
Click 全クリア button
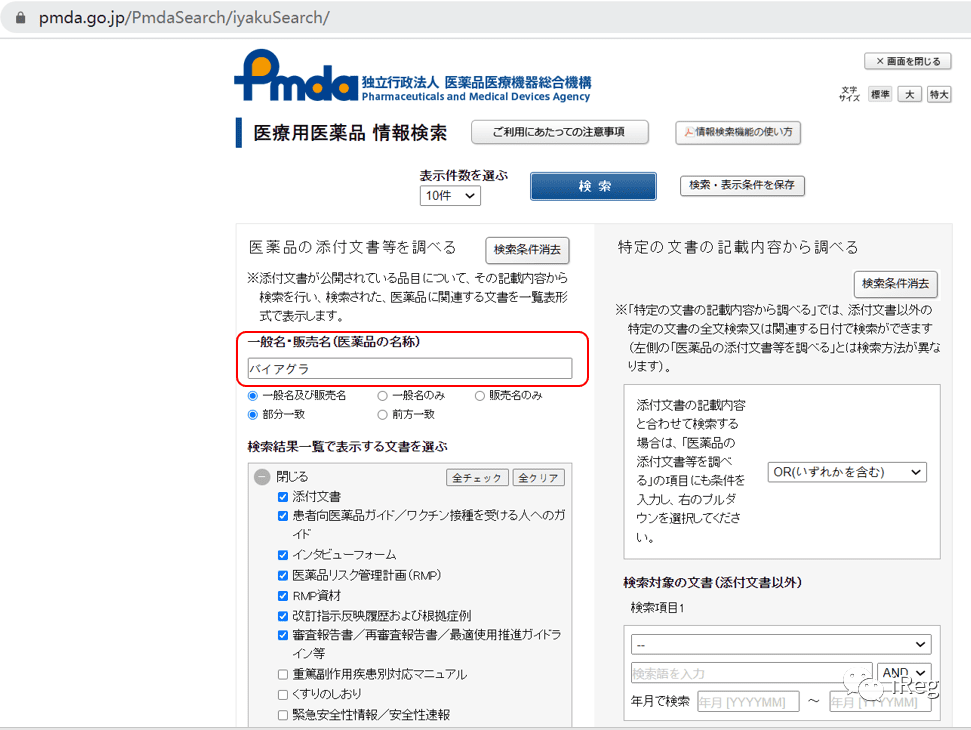(538, 477)
